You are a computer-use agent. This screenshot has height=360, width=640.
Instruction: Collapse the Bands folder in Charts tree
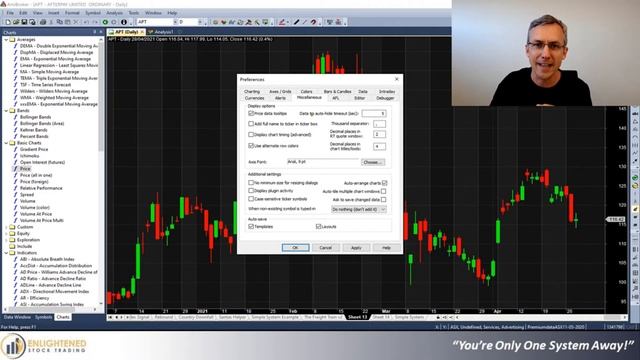tap(6, 111)
